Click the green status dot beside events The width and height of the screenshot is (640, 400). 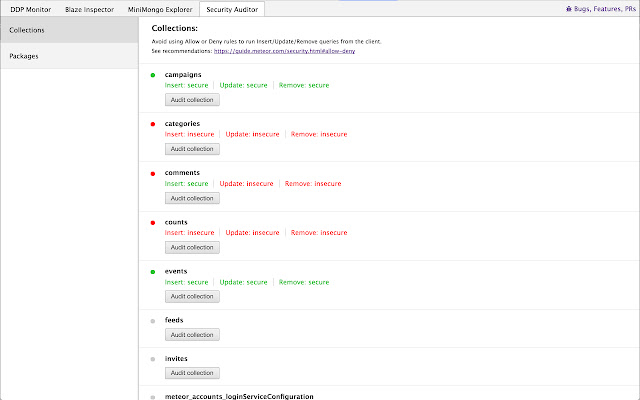coord(153,271)
